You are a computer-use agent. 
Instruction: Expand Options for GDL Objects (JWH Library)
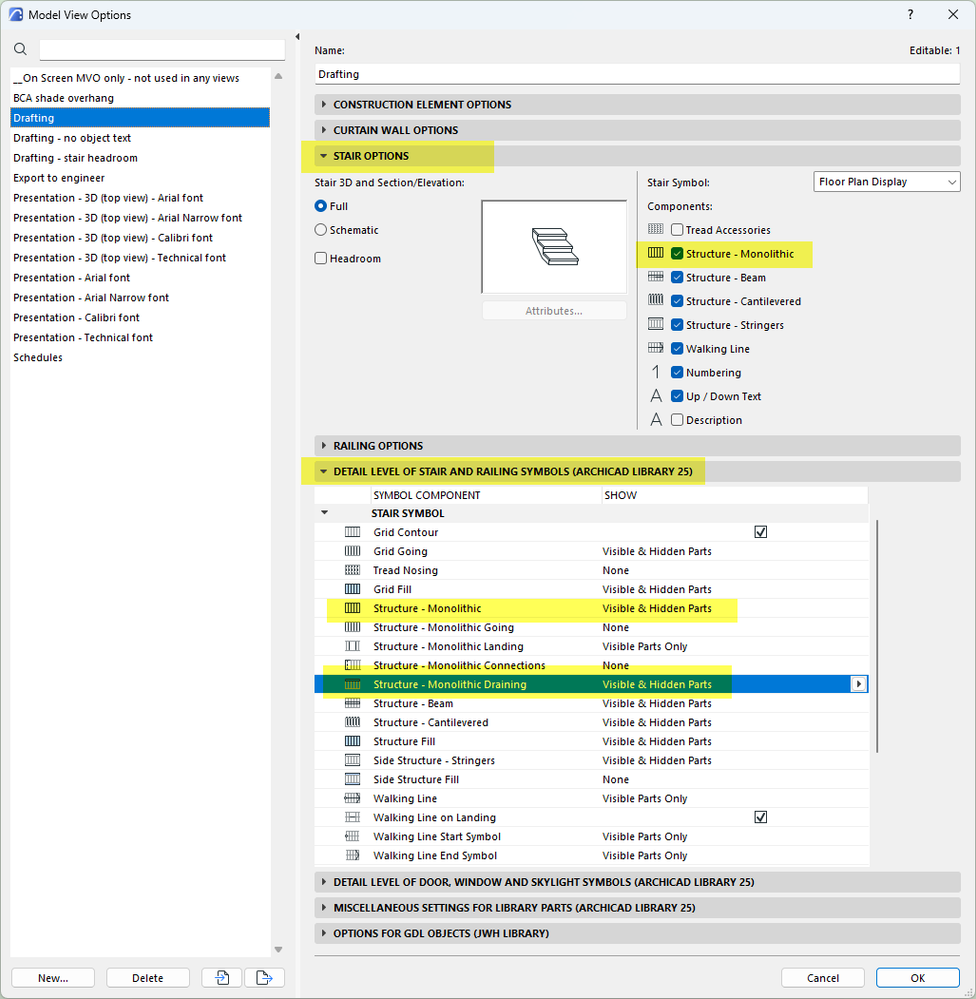coord(637,933)
